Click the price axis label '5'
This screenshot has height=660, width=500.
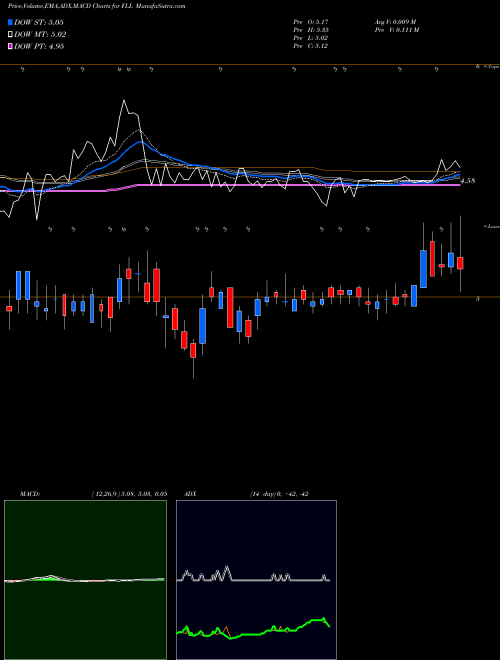(478, 298)
